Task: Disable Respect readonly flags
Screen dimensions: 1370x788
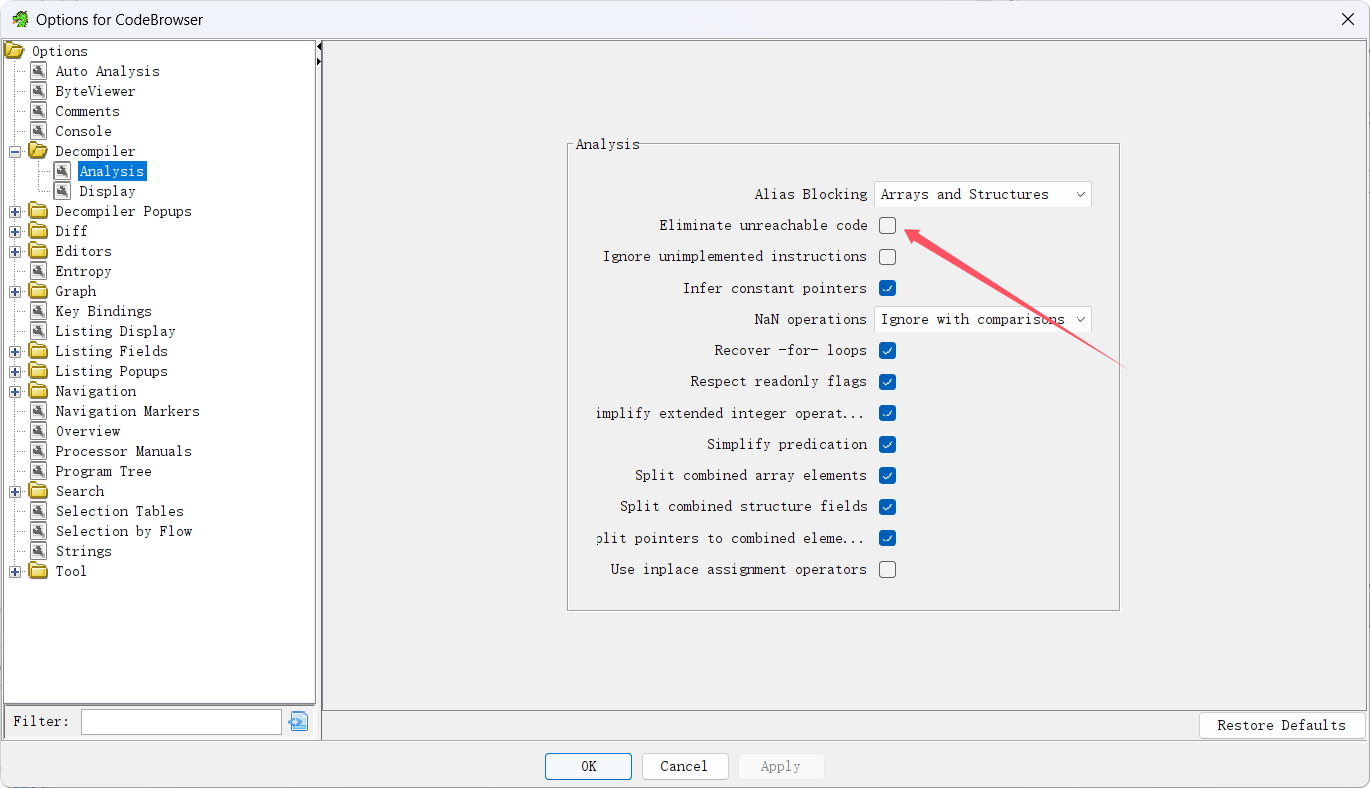Action: pos(887,382)
